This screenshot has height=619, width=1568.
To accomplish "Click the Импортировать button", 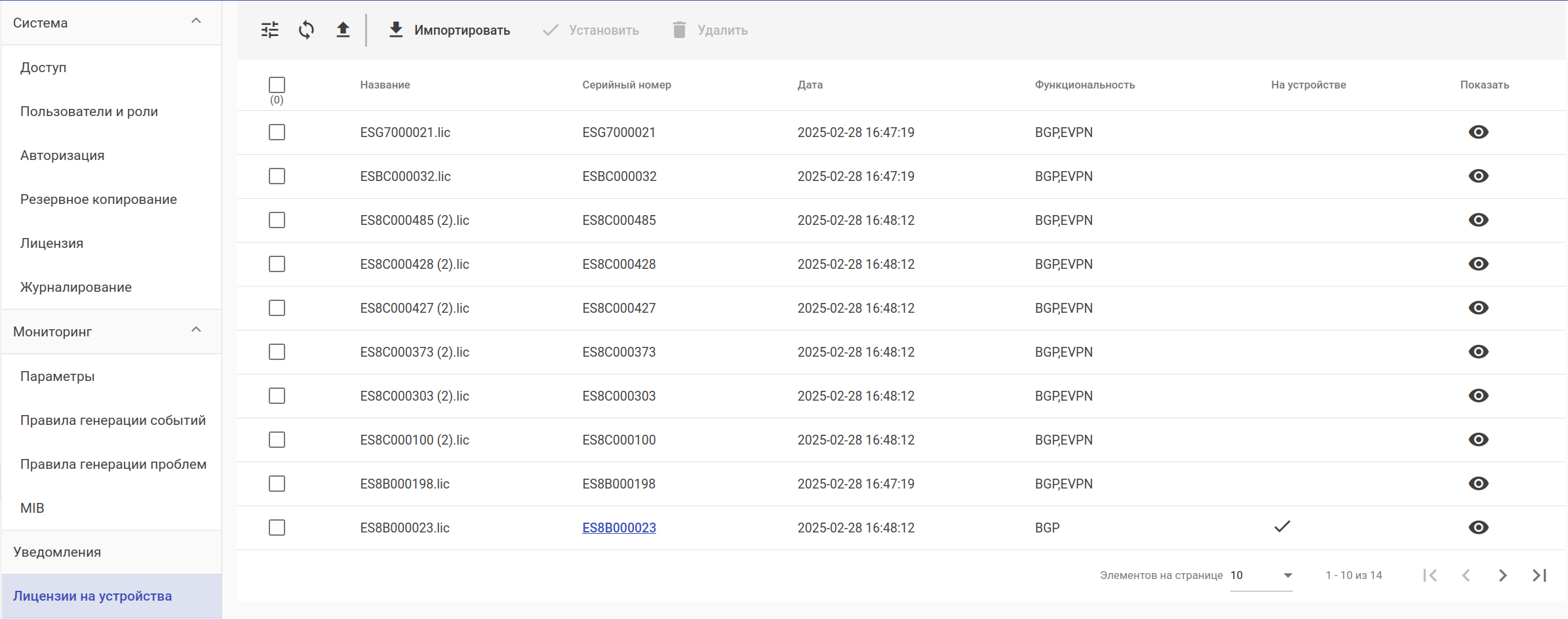I will [449, 30].
